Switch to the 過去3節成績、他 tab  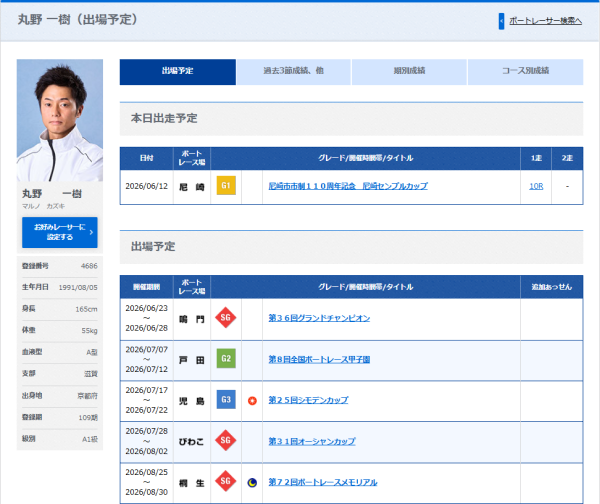(293, 72)
